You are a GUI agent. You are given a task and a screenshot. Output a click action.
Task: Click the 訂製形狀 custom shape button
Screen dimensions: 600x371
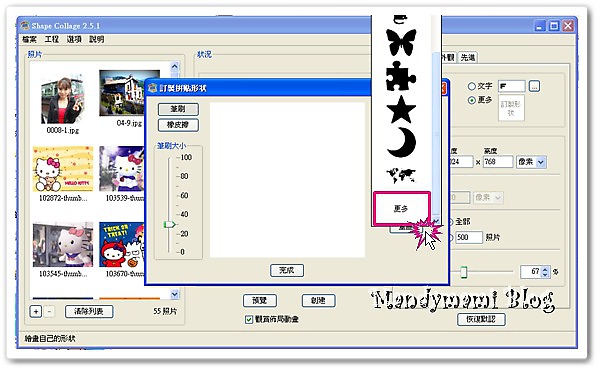click(510, 109)
